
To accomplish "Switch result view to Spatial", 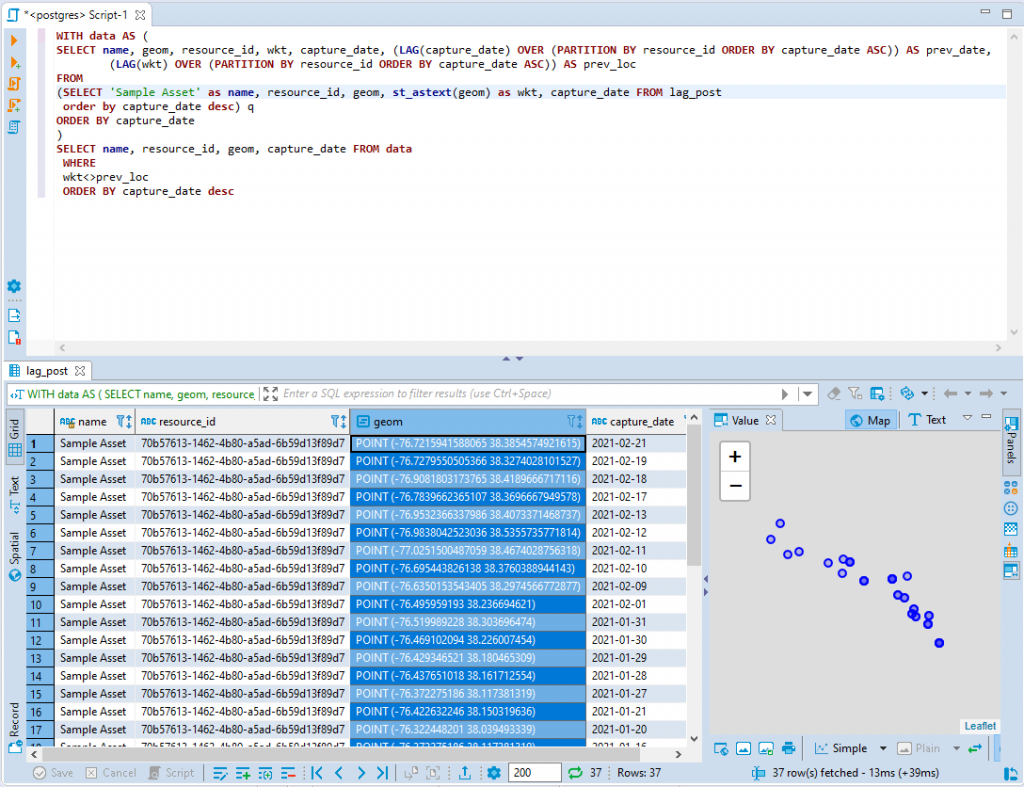I will [x=14, y=556].
